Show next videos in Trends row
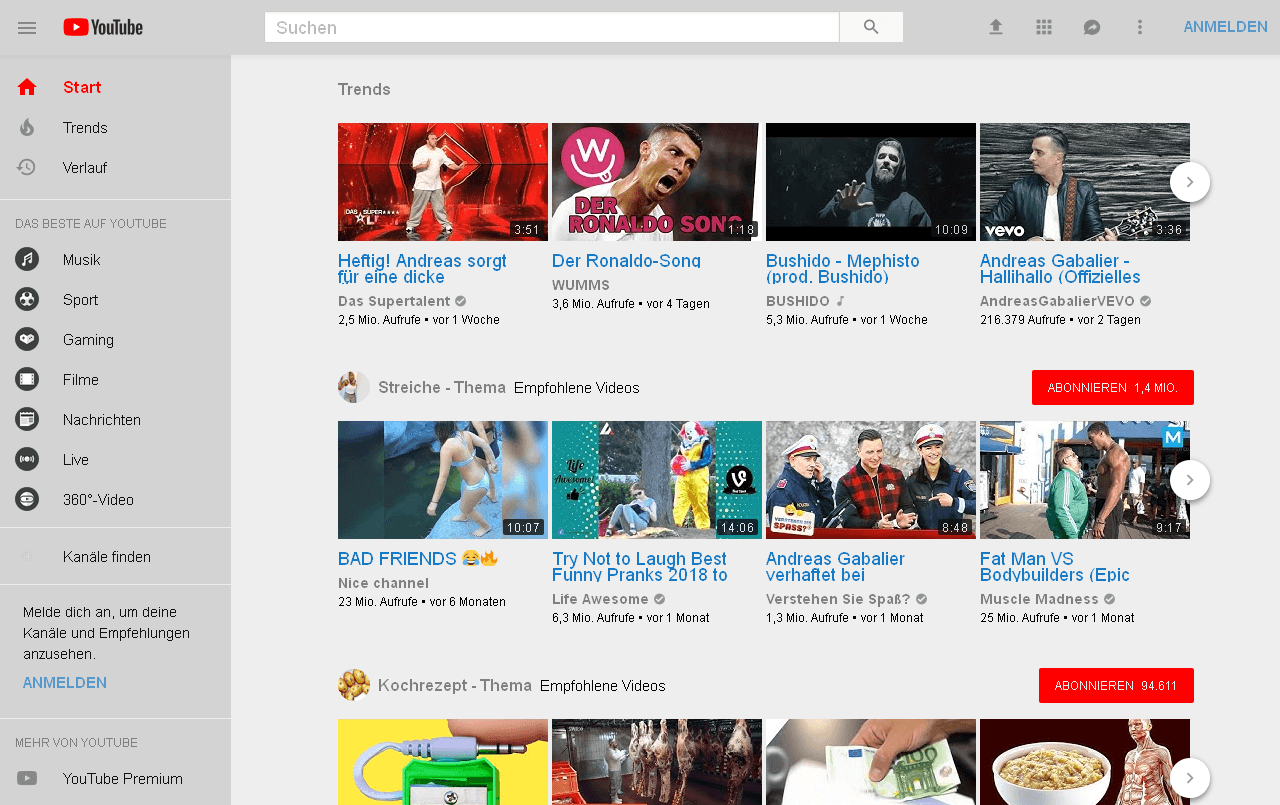This screenshot has height=805, width=1280. [x=1190, y=182]
